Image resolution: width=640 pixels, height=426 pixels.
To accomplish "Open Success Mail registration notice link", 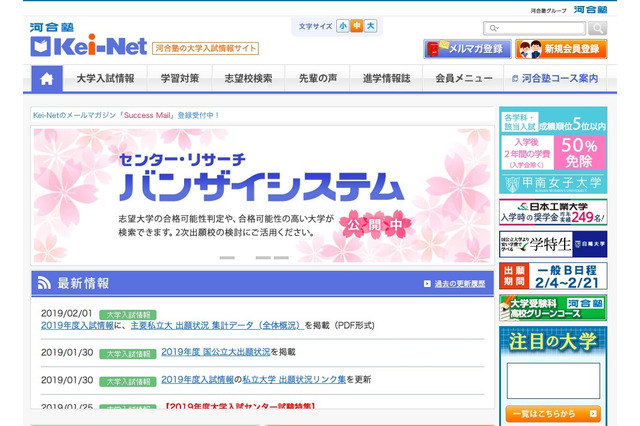I will click(126, 115).
